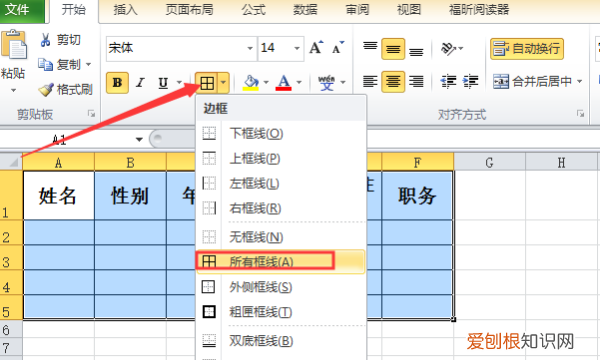
Task: Click the Paste clipboard icon
Action: coord(14,44)
